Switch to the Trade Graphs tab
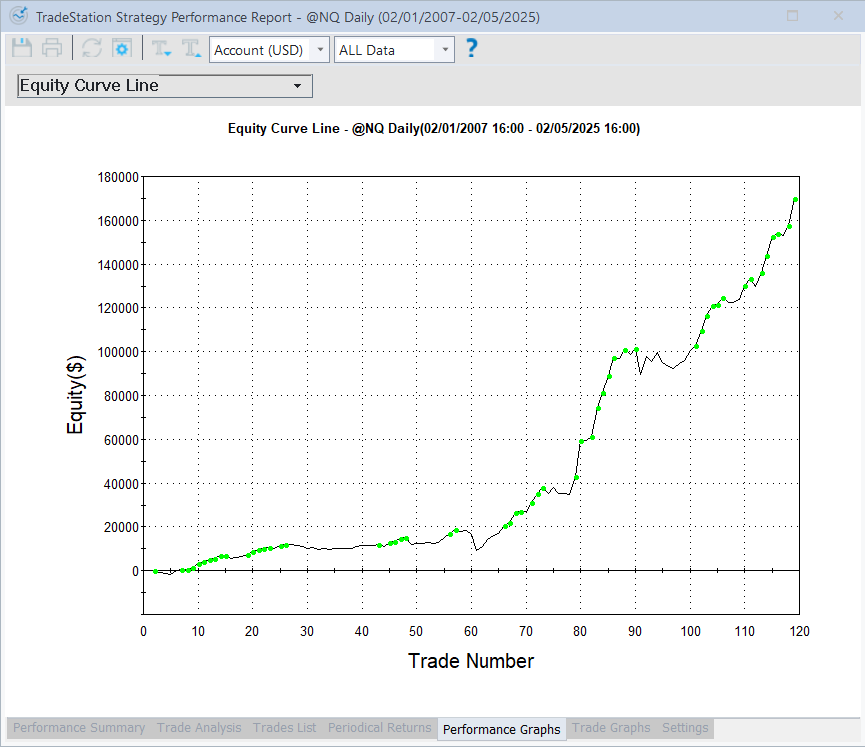The height and width of the screenshot is (747, 865). coord(611,728)
